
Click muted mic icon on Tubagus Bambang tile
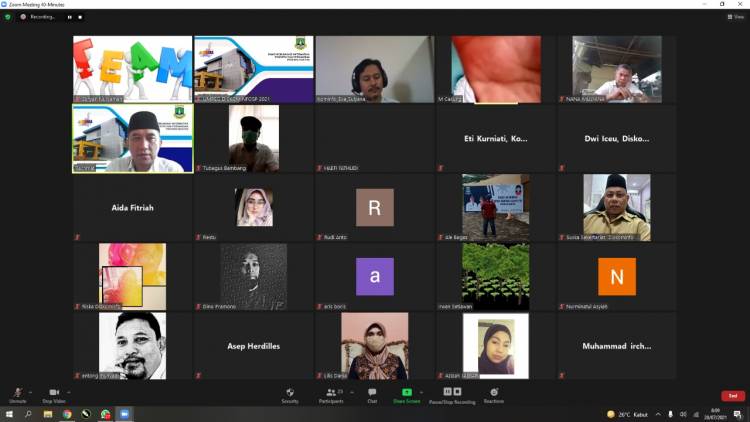(x=198, y=168)
